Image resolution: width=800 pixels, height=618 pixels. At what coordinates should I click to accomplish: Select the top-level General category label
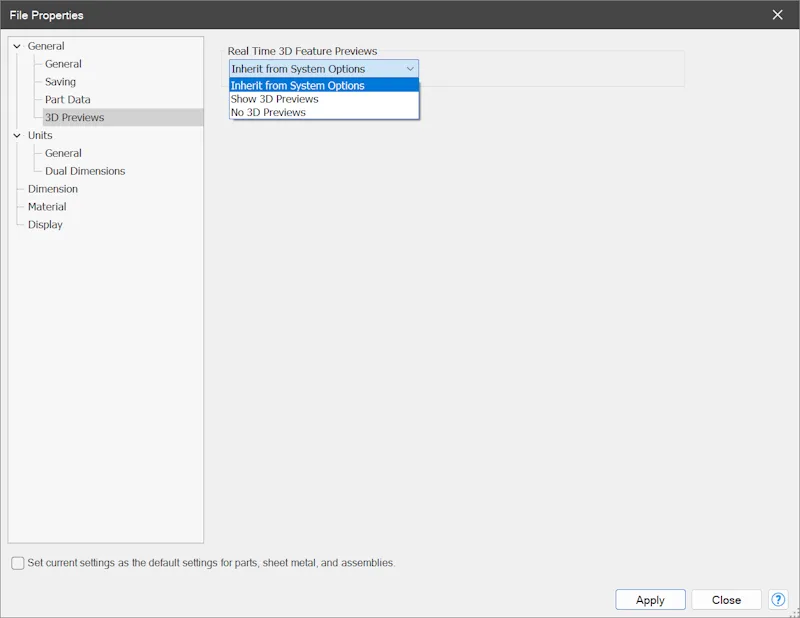[x=46, y=46]
